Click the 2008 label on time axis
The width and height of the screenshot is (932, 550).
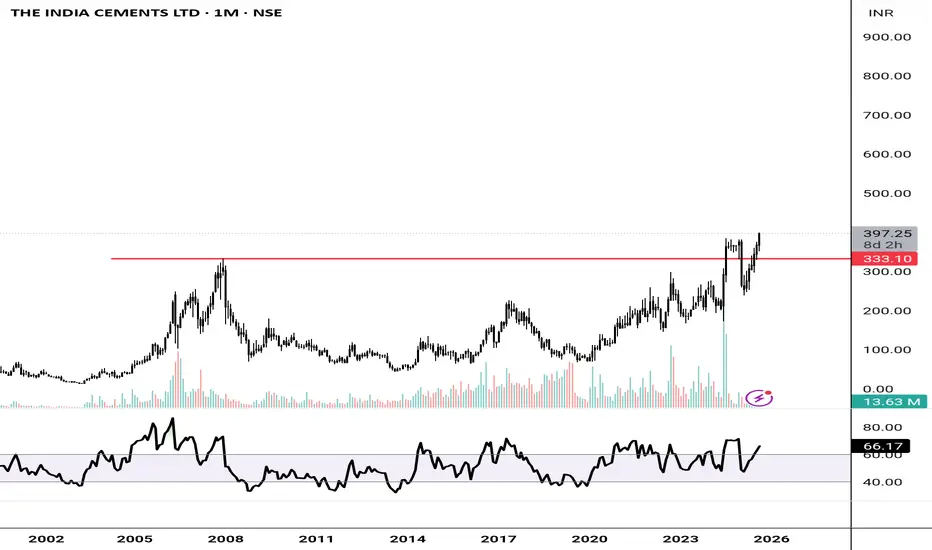(x=226, y=539)
